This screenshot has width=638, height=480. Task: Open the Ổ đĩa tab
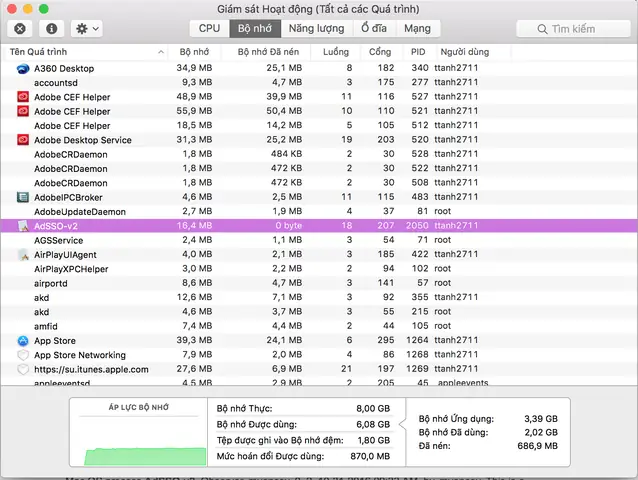click(374, 28)
